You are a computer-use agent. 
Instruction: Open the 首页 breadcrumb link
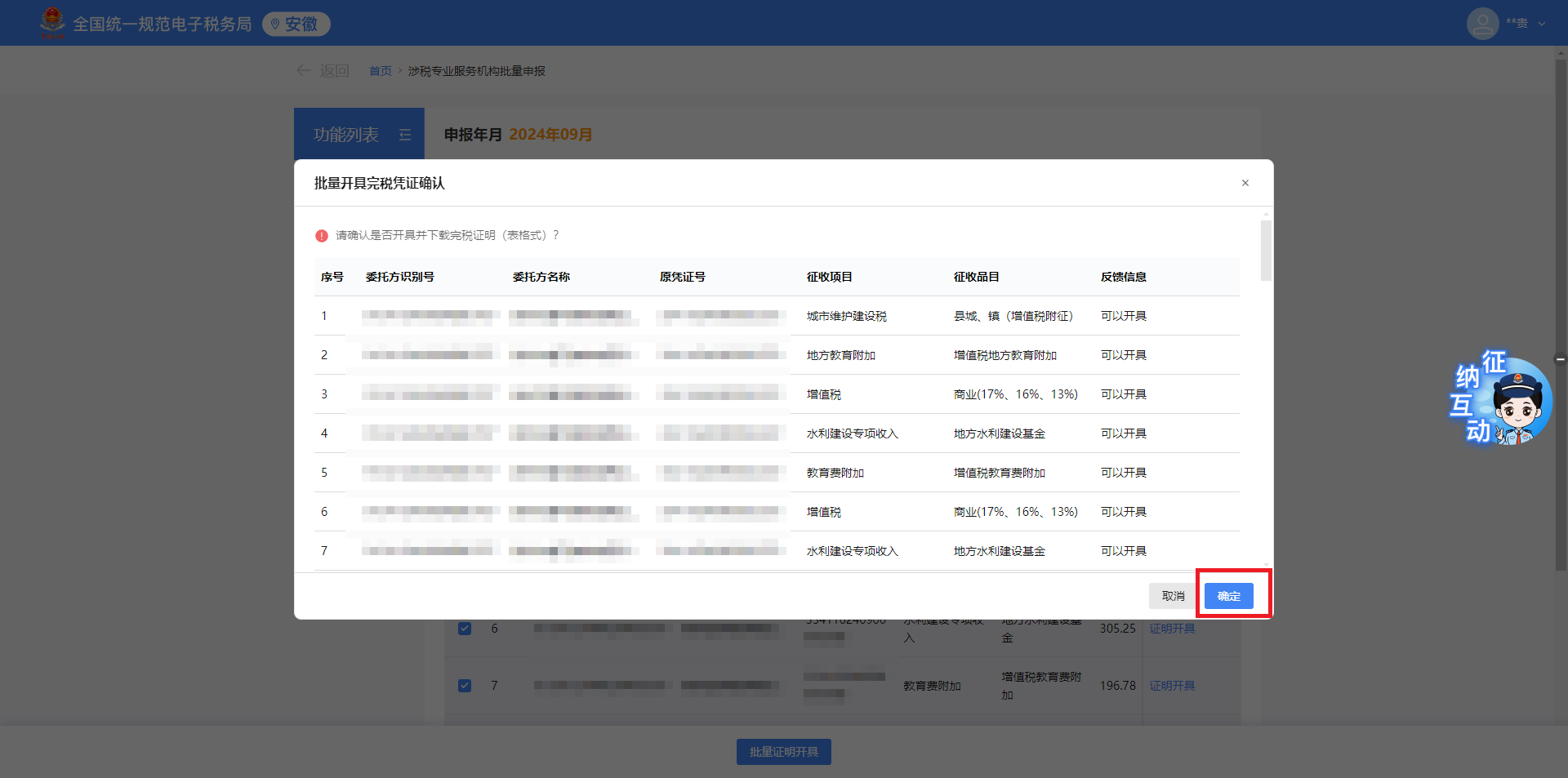380,71
